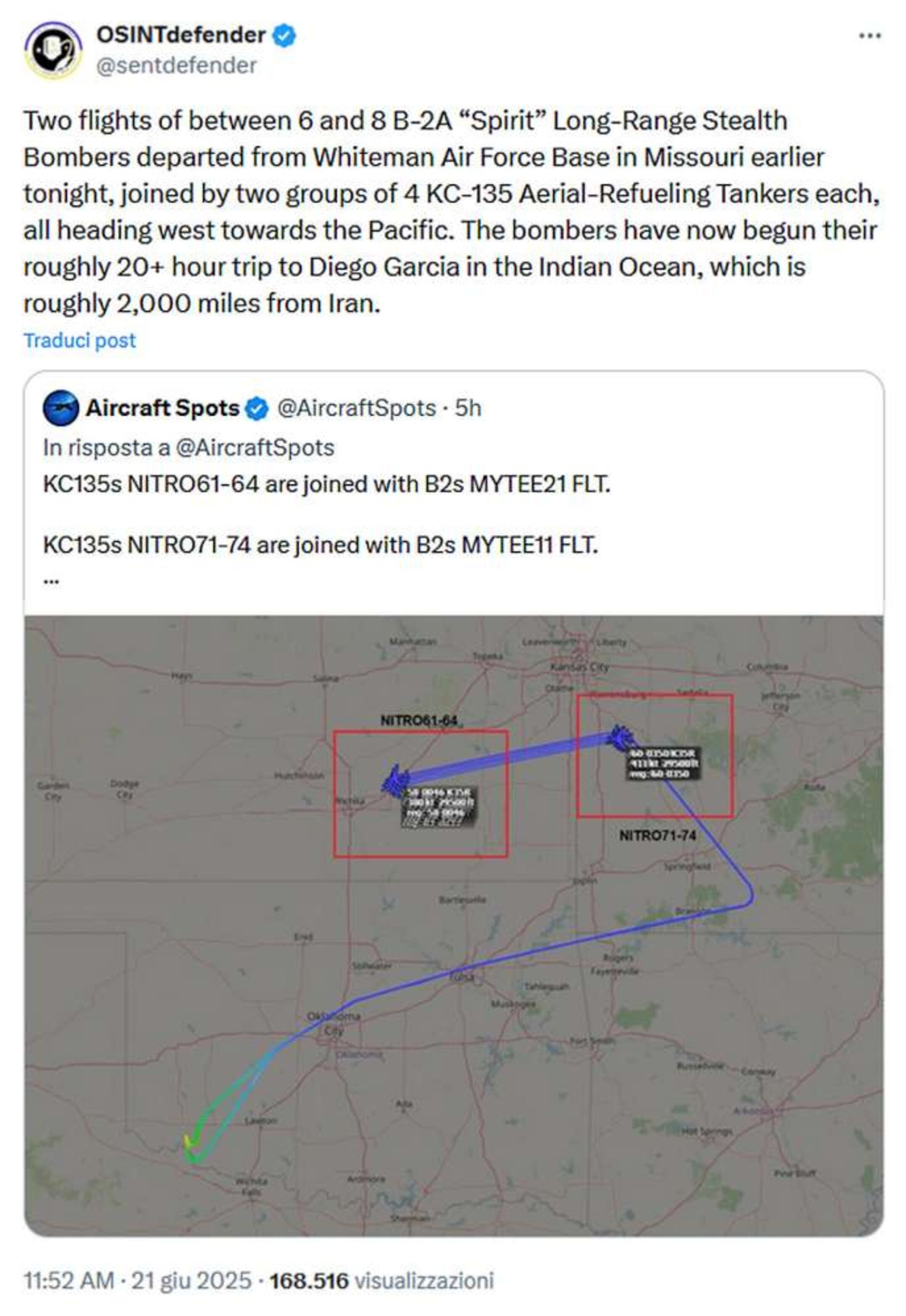Click the Aircraft Spots profile avatar
Viewport: 906px width, 1316px height.
[61, 408]
